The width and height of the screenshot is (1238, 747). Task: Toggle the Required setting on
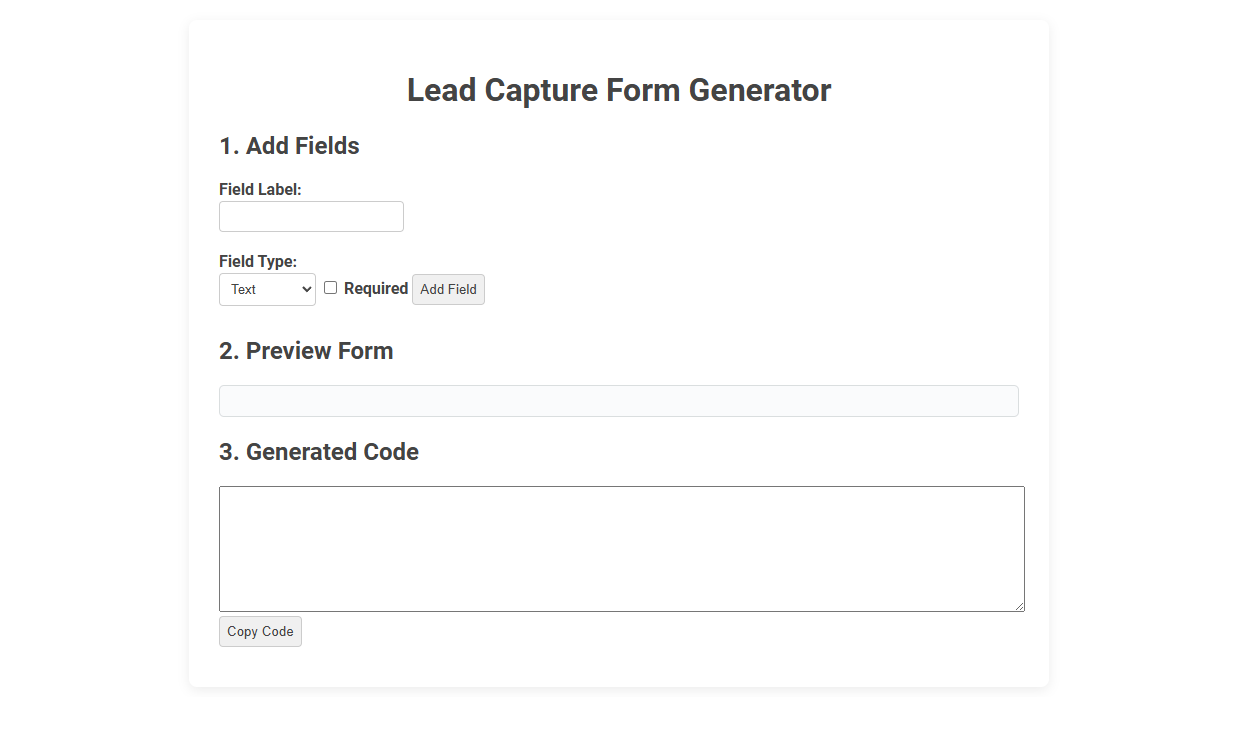coord(330,287)
